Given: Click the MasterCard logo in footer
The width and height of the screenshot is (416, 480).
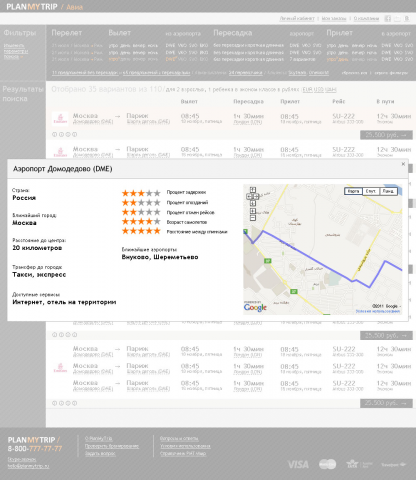Looking at the screenshot, I should [327, 464].
